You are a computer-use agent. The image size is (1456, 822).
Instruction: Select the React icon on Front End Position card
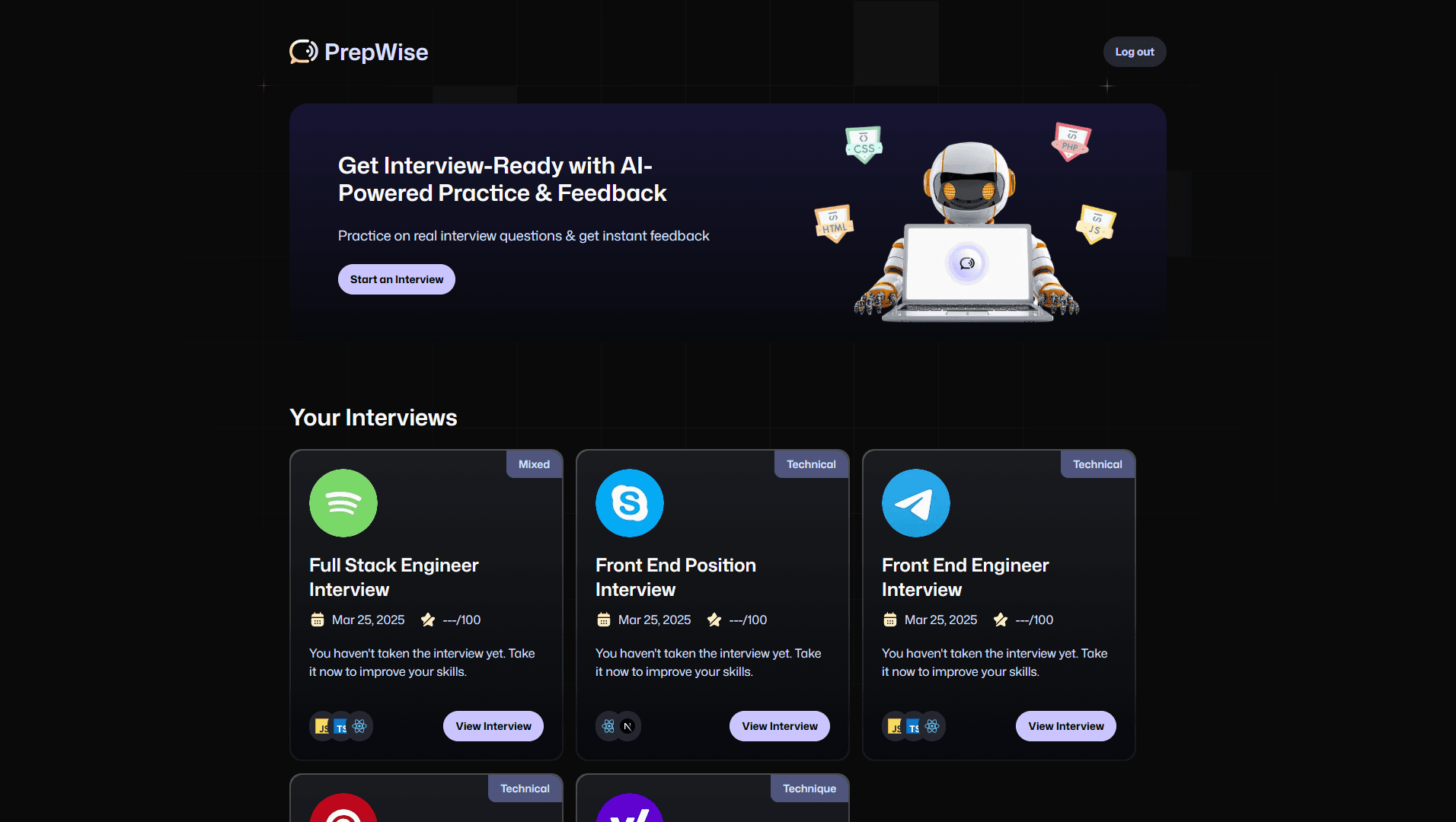click(608, 726)
